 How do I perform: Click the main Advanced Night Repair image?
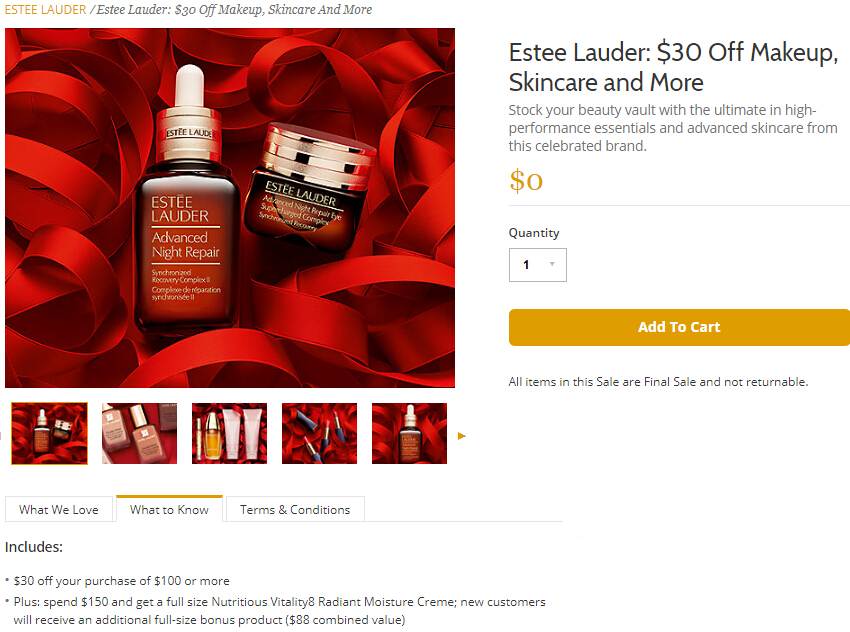tap(230, 208)
